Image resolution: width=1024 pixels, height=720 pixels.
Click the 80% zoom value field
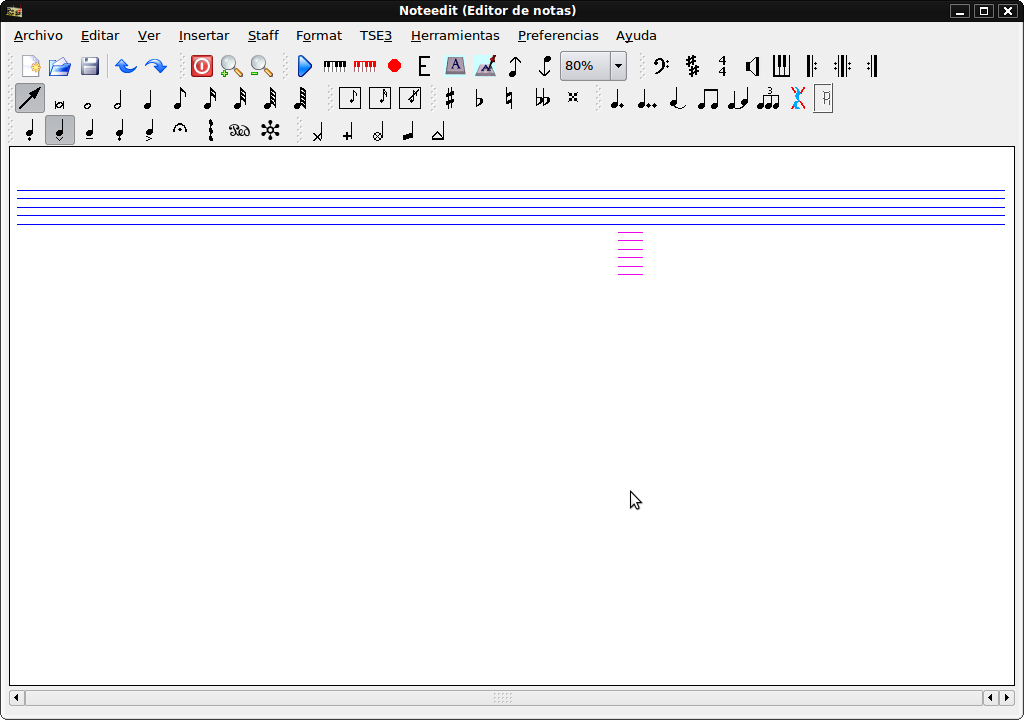tap(585, 66)
